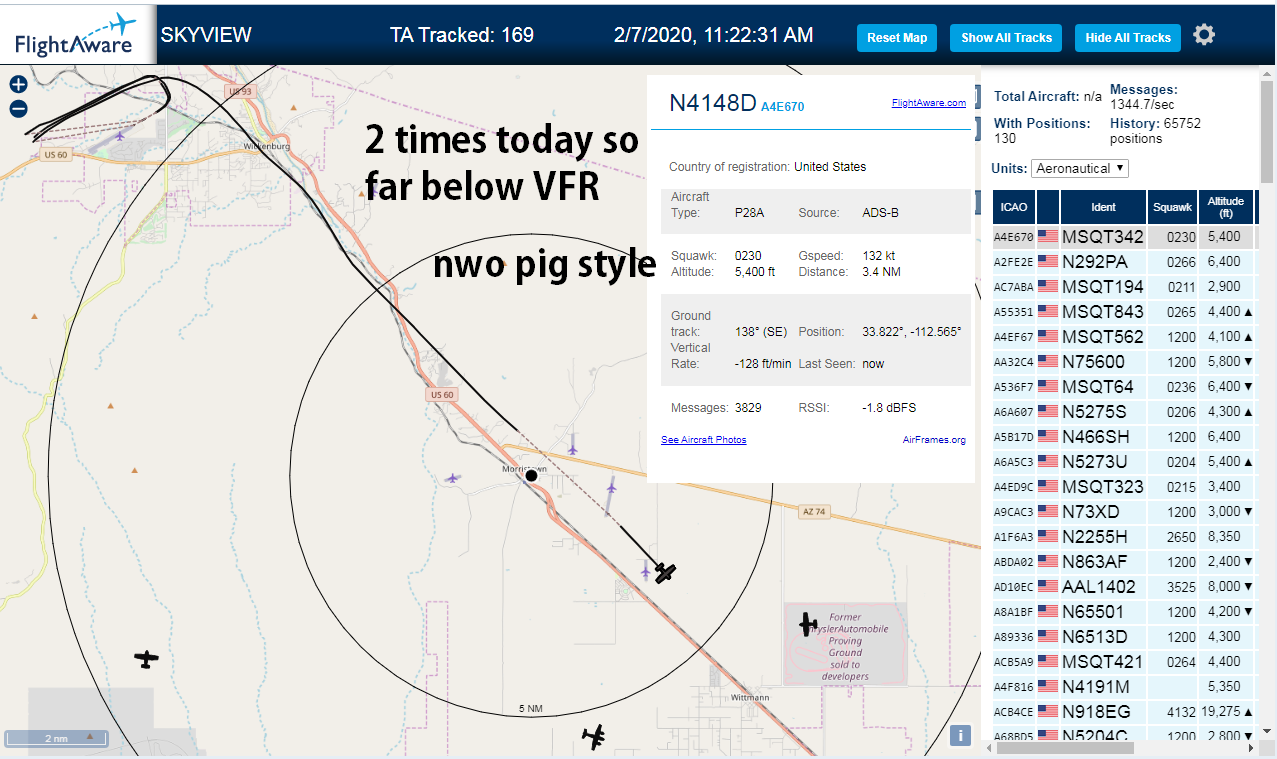Click the black aircraft near the 5 NM label

tap(595, 738)
